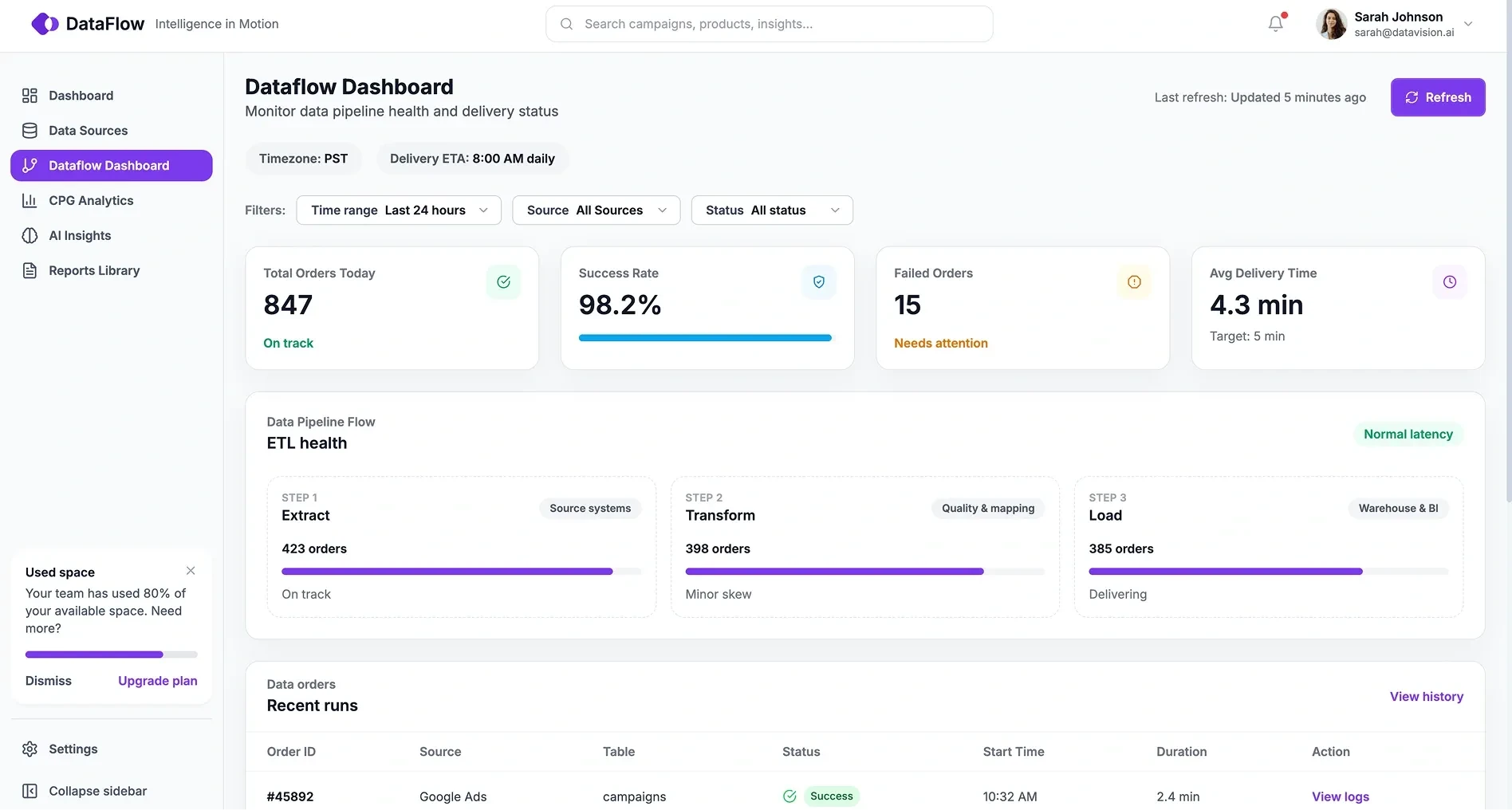Click the Total Orders checkmark icon

pos(503,281)
